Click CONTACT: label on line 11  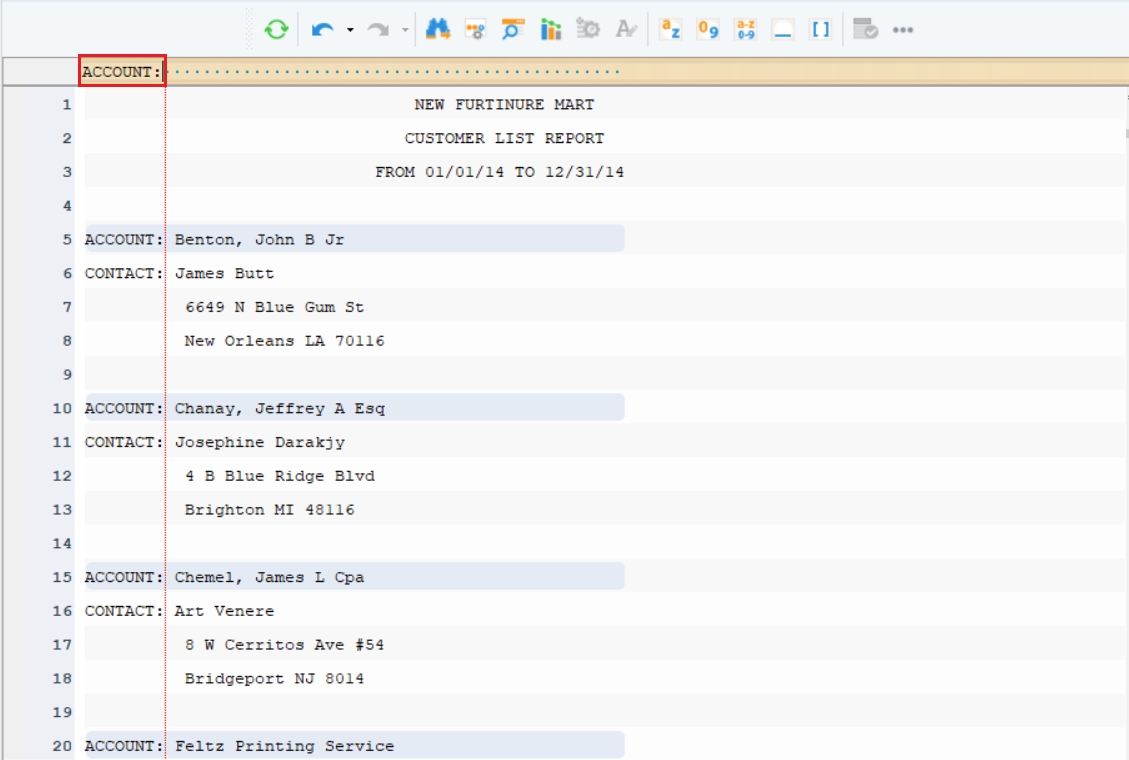click(x=124, y=442)
